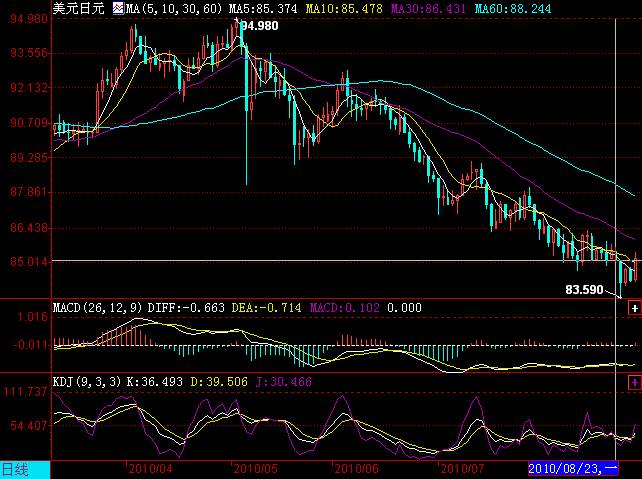
Task: Click the 93.556 price axis label
Action: pos(29,53)
